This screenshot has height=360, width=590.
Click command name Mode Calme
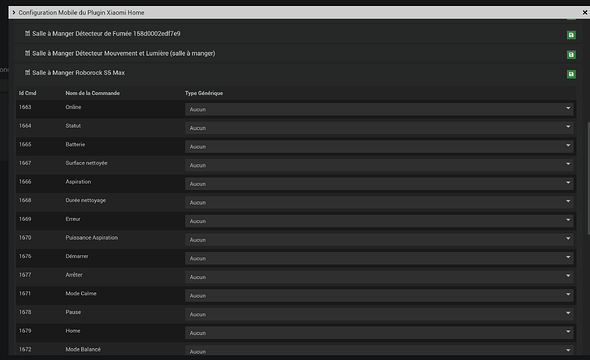coord(81,293)
